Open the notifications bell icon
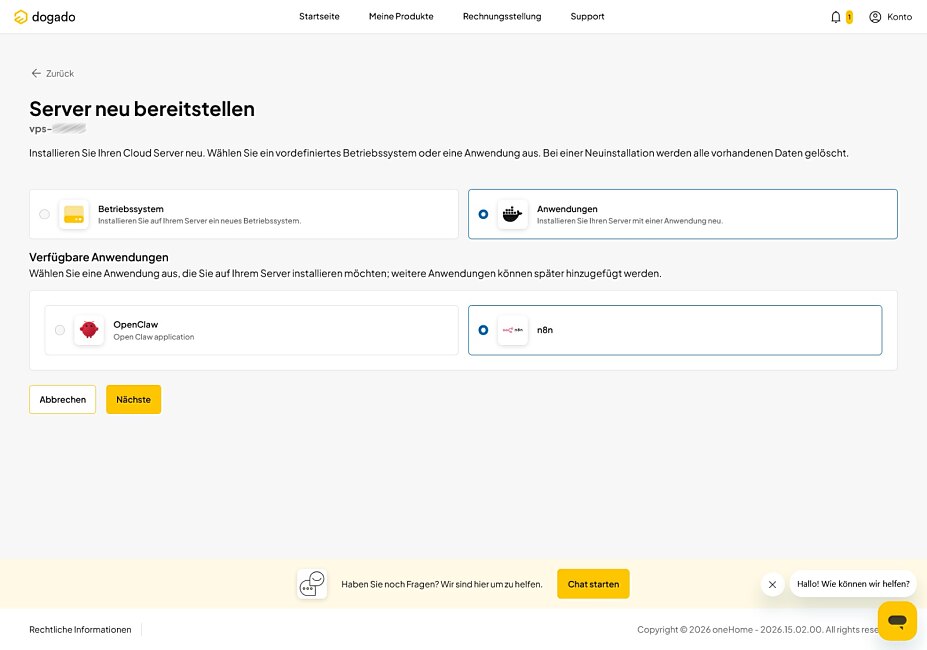Screen dimensions: 927x650 click(x=835, y=17)
